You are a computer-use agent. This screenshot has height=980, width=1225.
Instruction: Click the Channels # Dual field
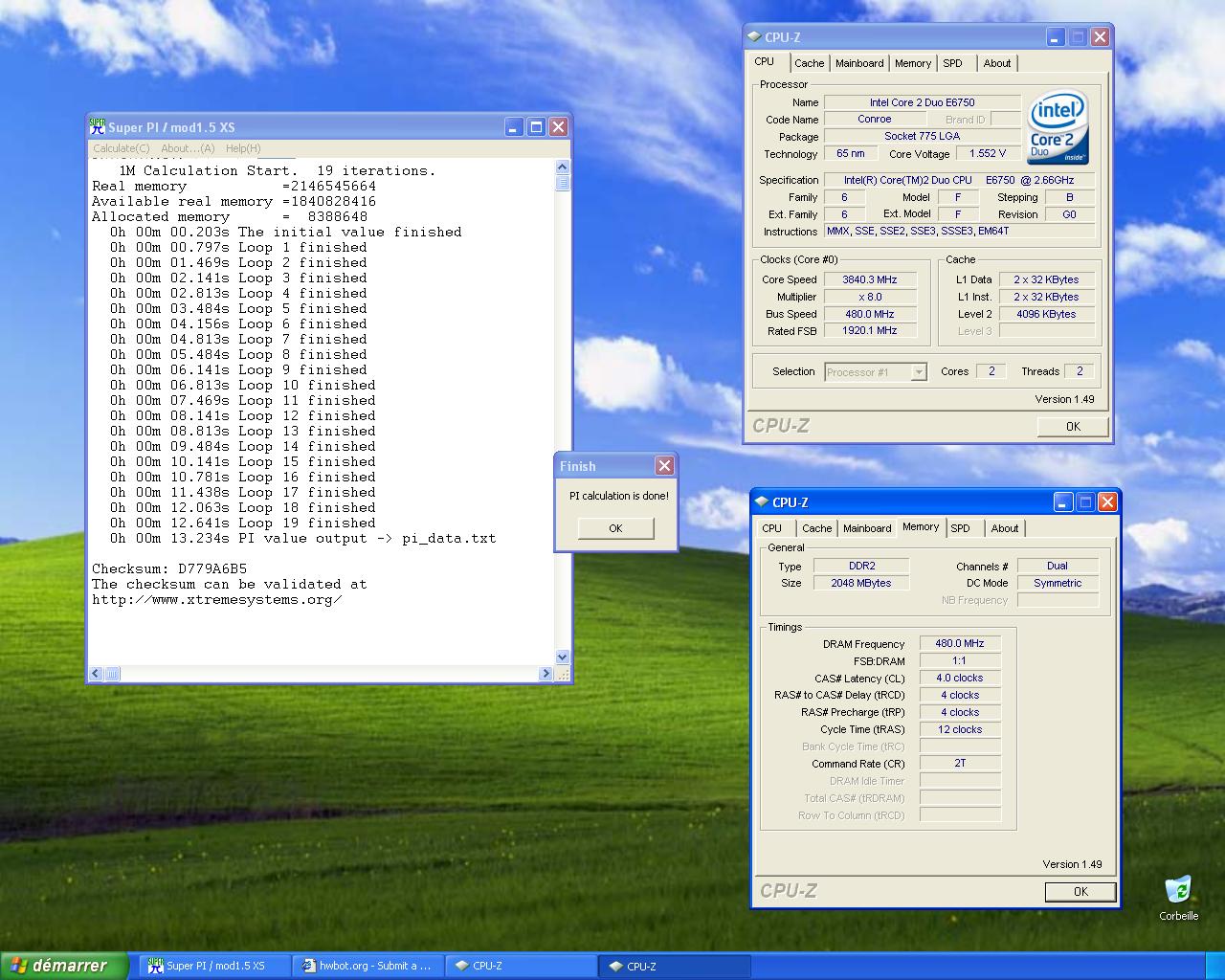tap(1058, 567)
